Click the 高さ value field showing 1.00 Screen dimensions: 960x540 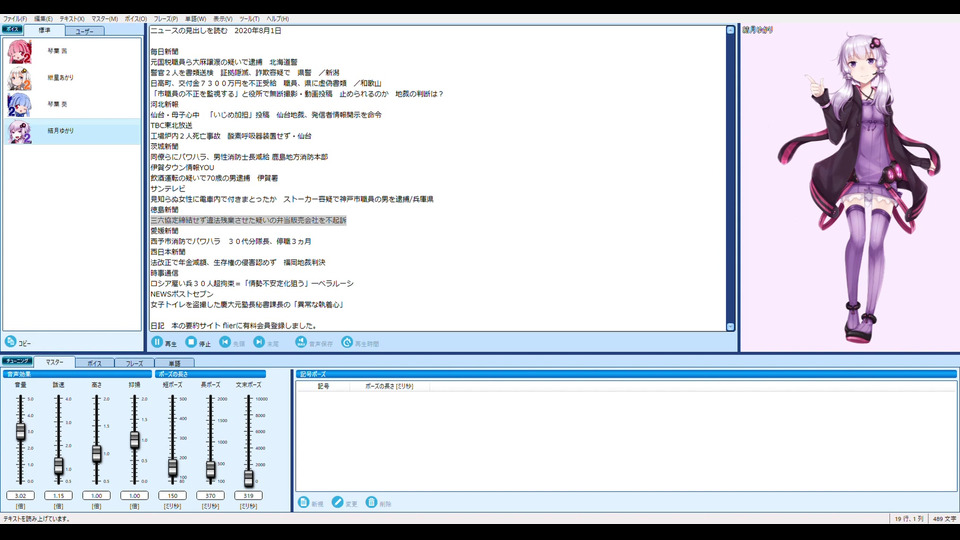click(x=97, y=495)
